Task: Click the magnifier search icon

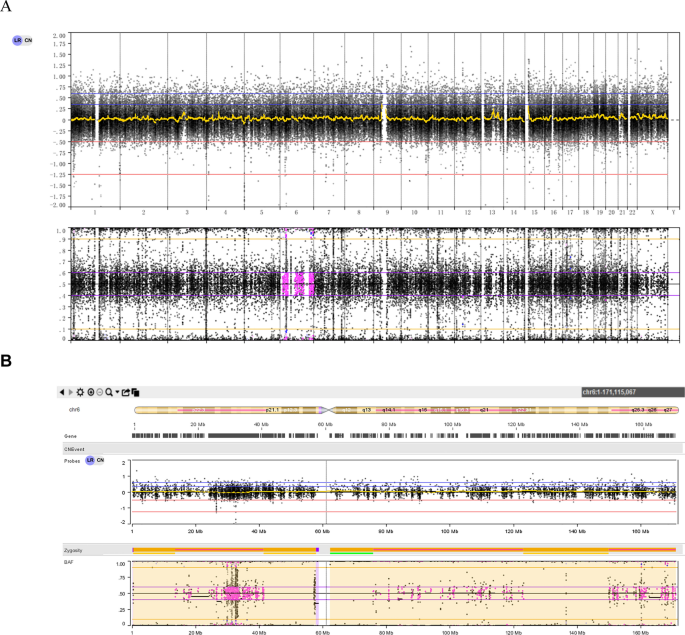Action: pyautogui.click(x=109, y=392)
